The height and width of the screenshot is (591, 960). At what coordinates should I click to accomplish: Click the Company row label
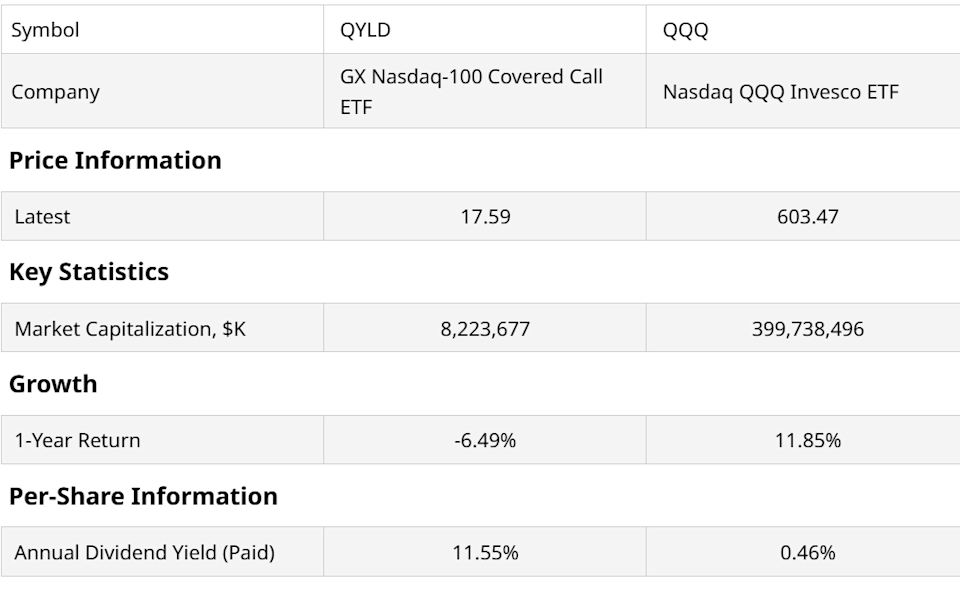(55, 92)
